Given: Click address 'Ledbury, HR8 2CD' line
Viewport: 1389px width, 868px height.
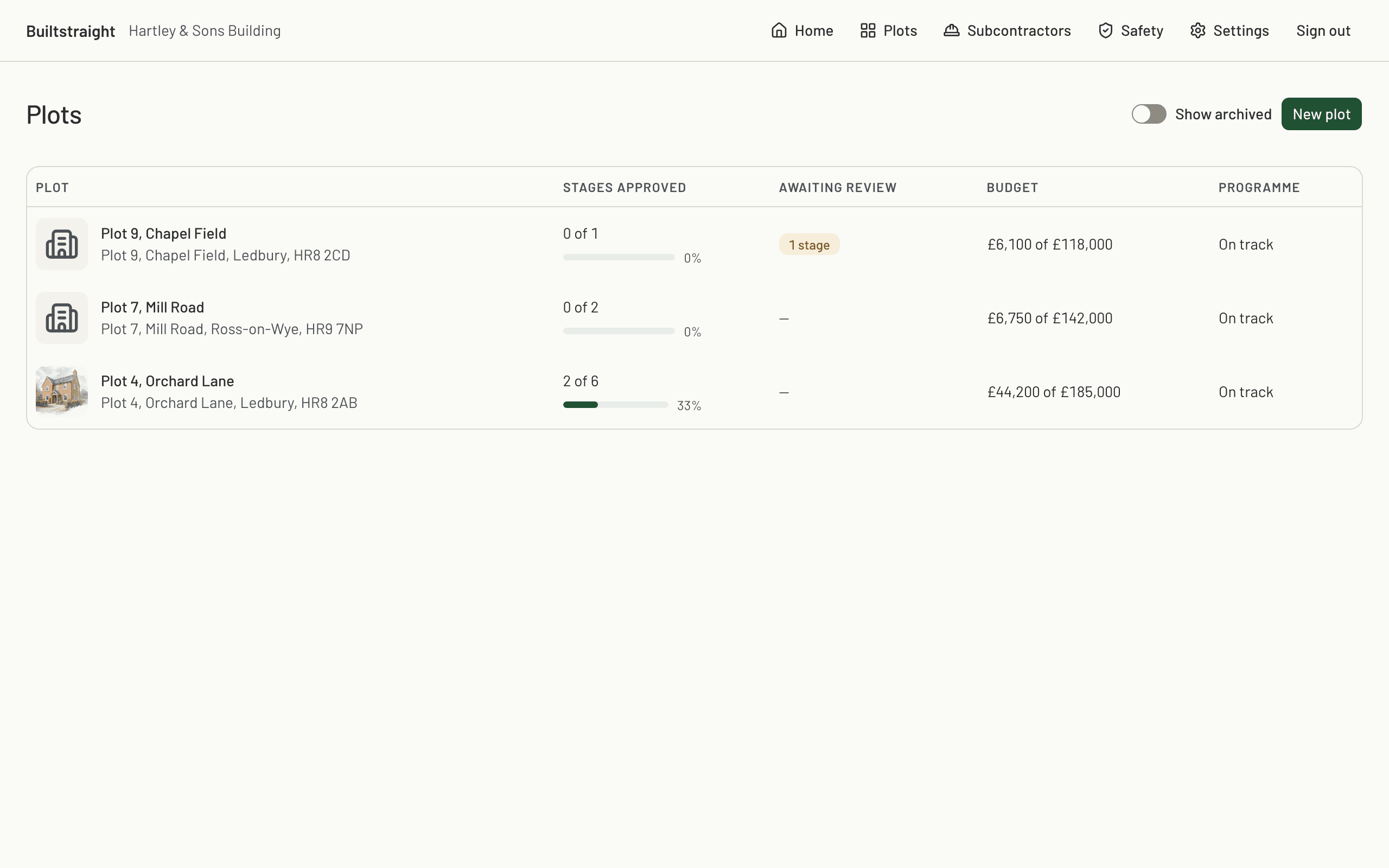Looking at the screenshot, I should coord(226,255).
